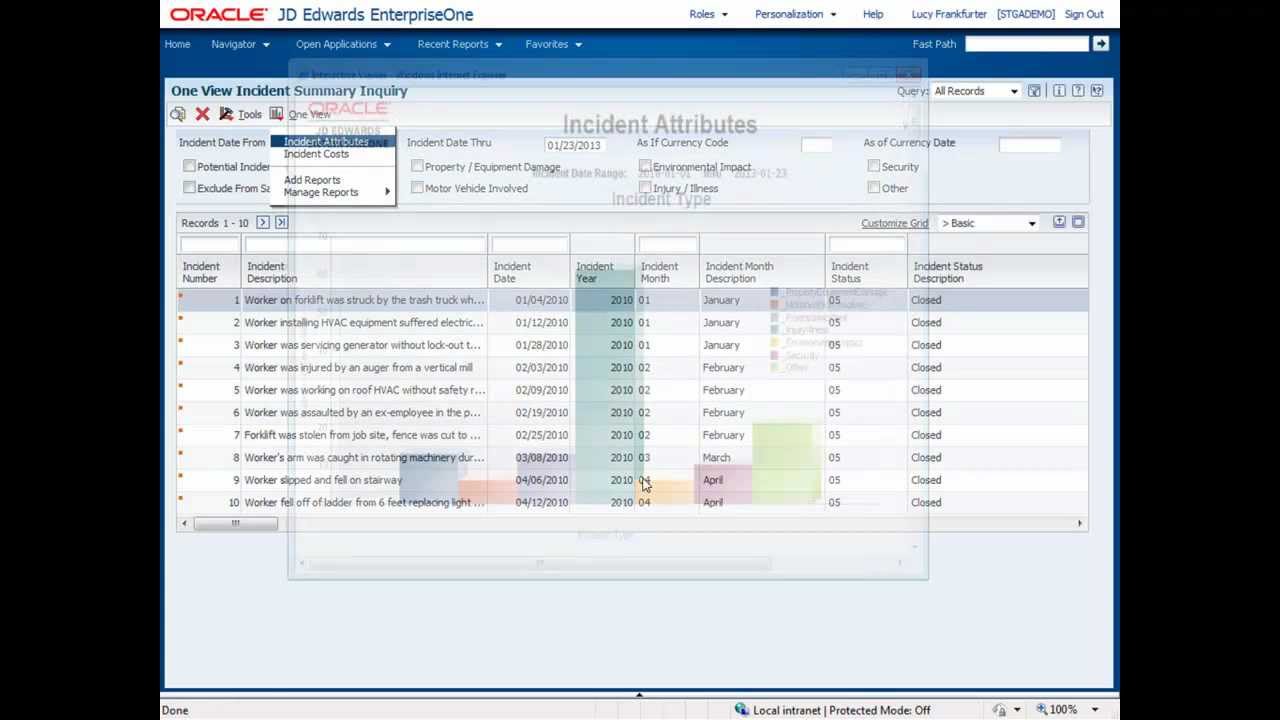Click the Find magnifier icon in the toolbar
The height and width of the screenshot is (720, 1280).
tap(178, 115)
